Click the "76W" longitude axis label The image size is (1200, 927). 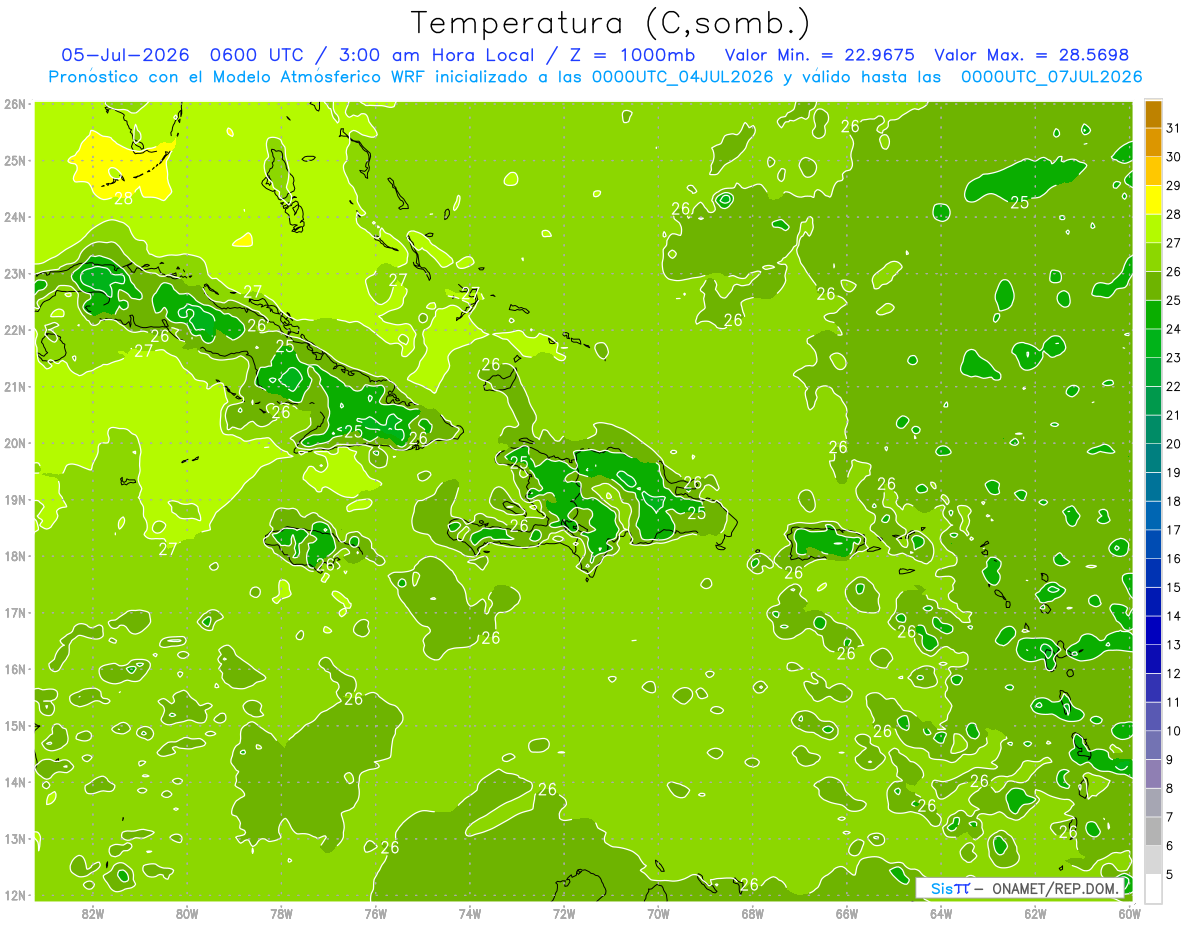point(375,913)
